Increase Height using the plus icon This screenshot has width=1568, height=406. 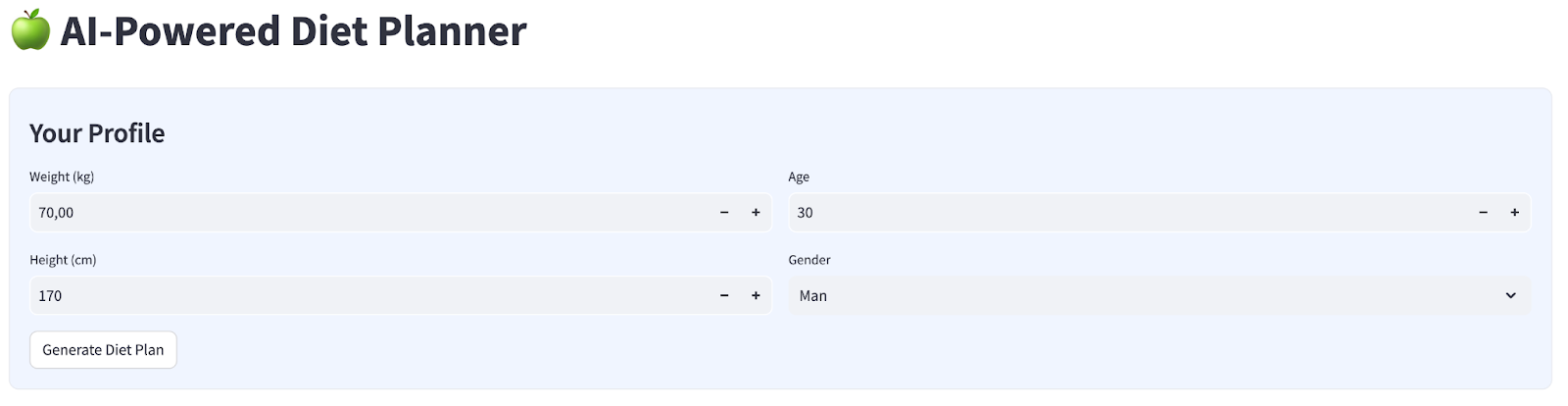click(756, 296)
